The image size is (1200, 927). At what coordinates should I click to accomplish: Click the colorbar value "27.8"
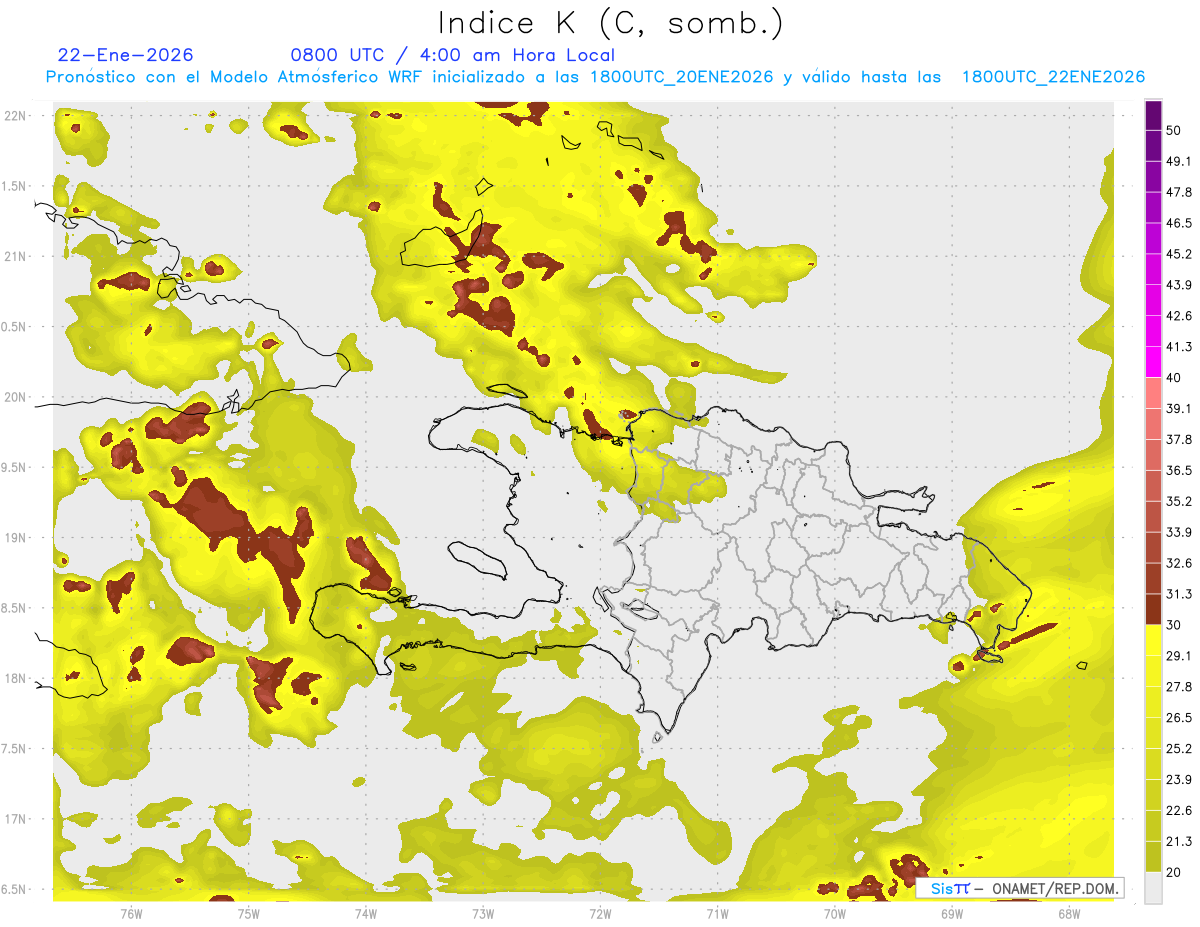(x=1180, y=687)
